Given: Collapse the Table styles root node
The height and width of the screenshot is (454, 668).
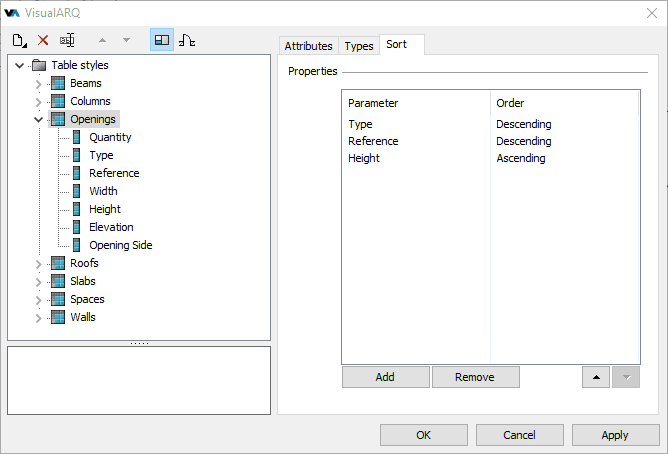Looking at the screenshot, I should [20, 66].
